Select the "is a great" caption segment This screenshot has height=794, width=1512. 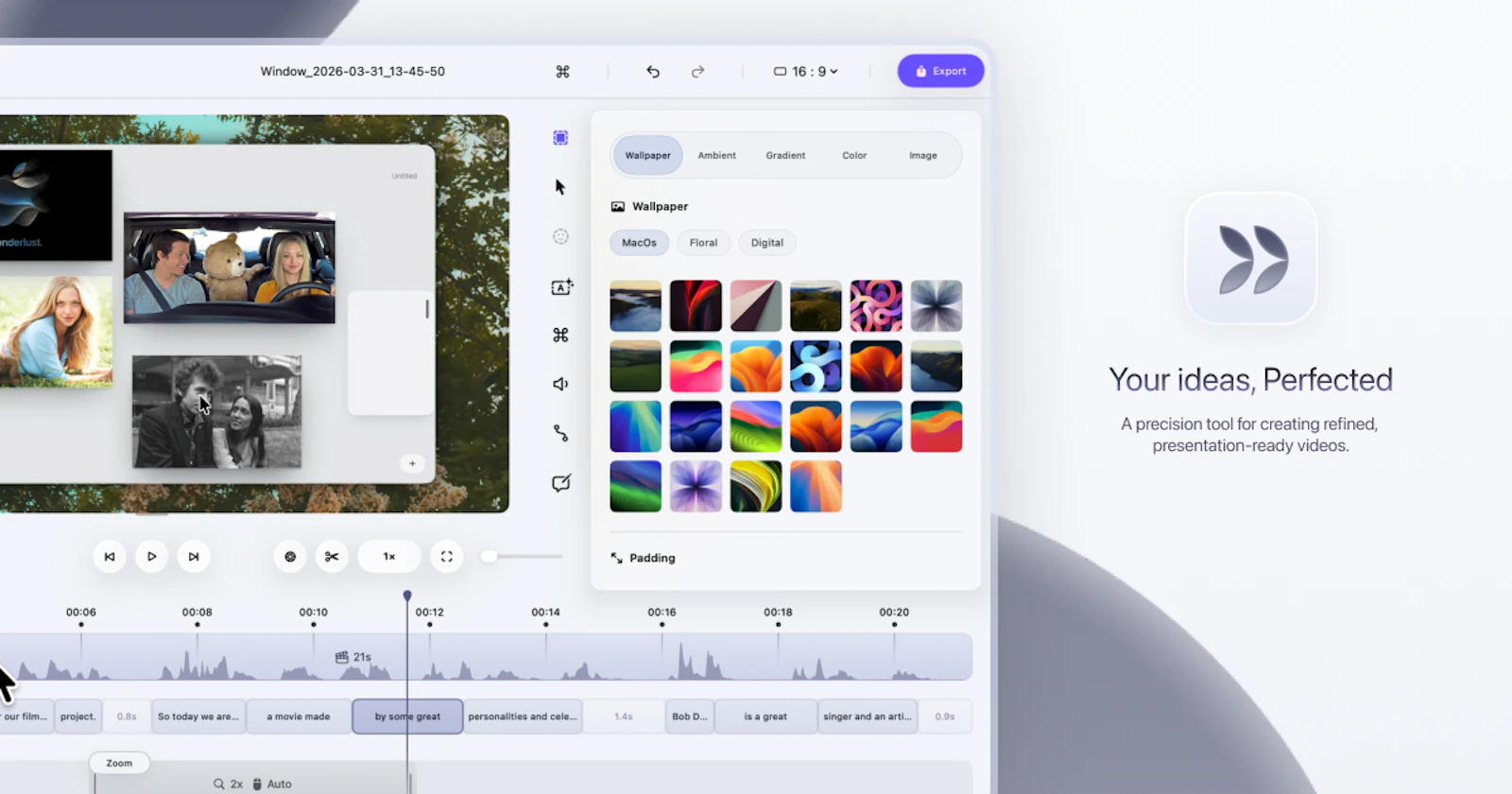(x=765, y=716)
